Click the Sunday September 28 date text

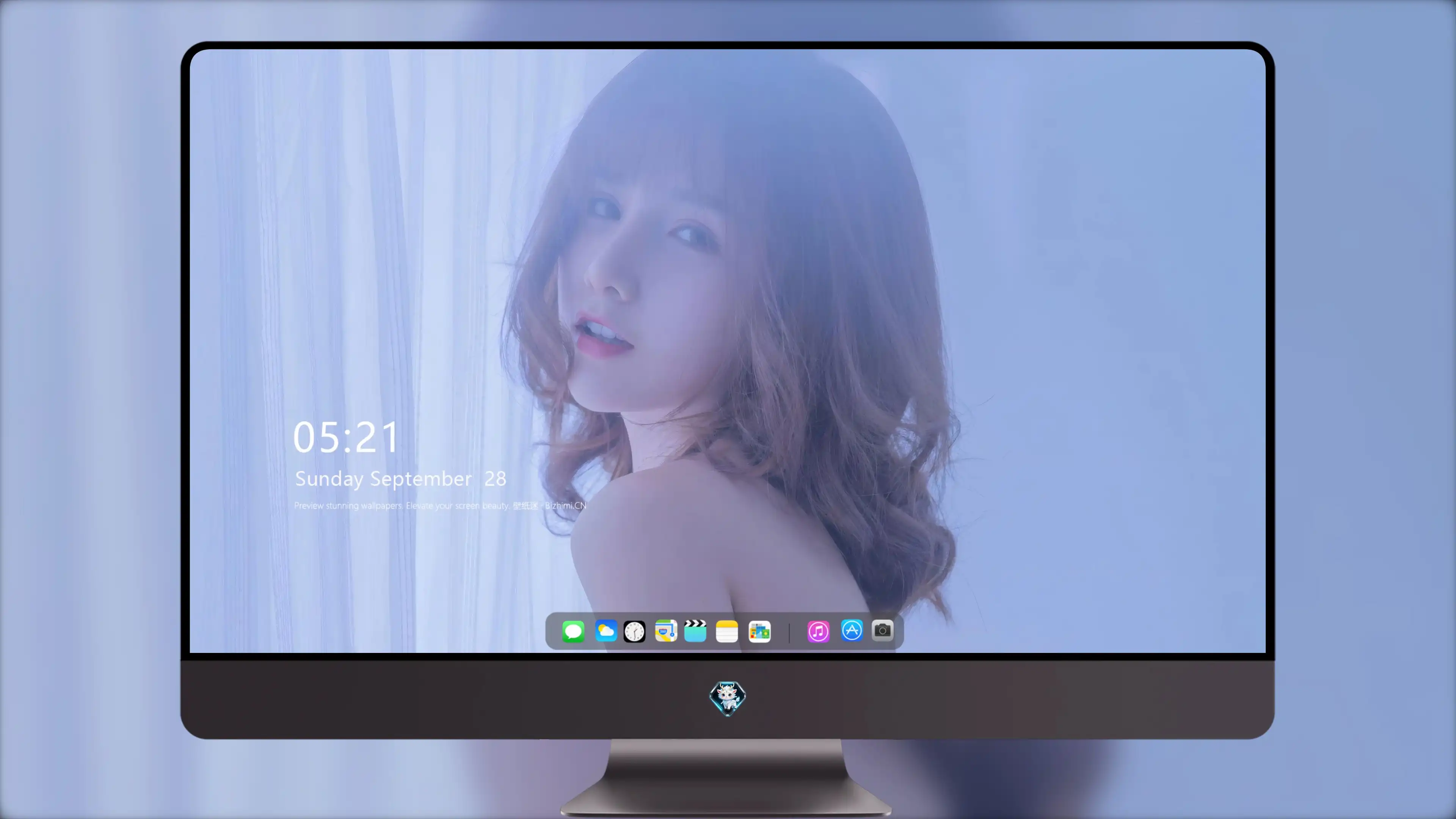coord(400,479)
